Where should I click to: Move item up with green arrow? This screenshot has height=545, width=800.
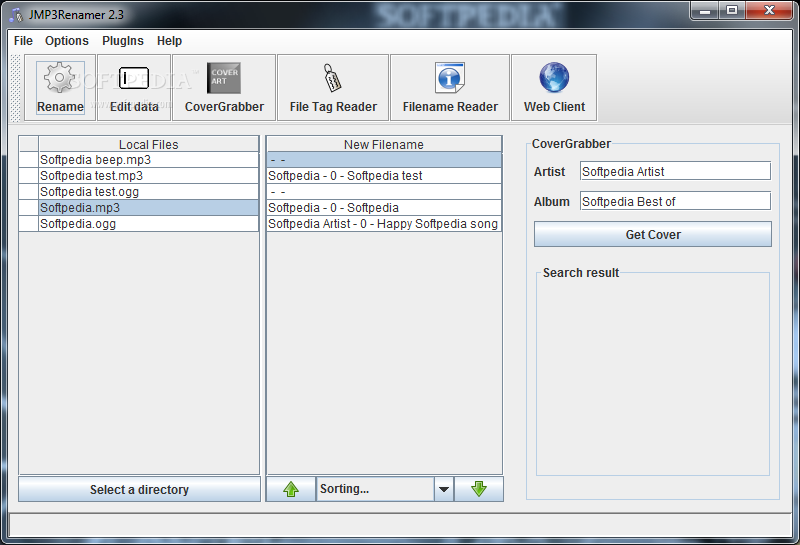(x=291, y=489)
